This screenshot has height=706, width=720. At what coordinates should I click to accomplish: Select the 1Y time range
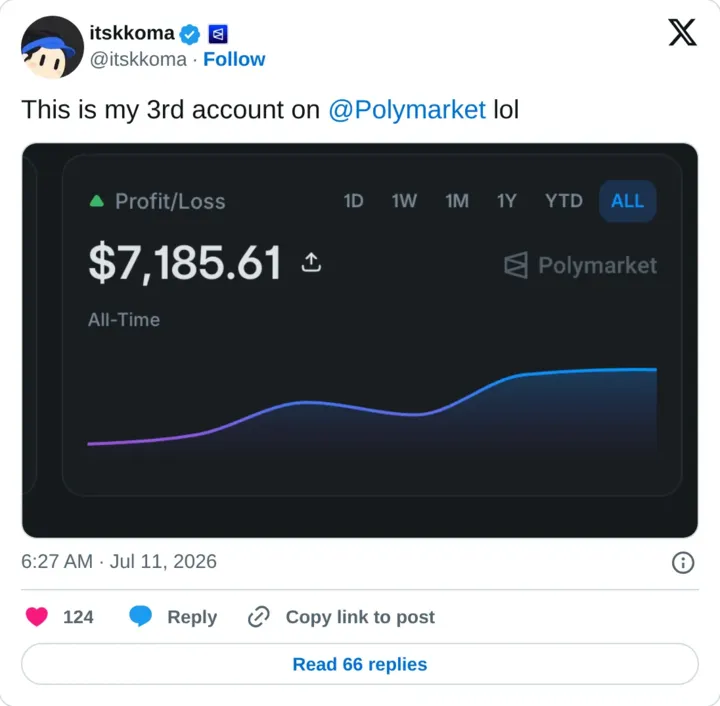(506, 201)
